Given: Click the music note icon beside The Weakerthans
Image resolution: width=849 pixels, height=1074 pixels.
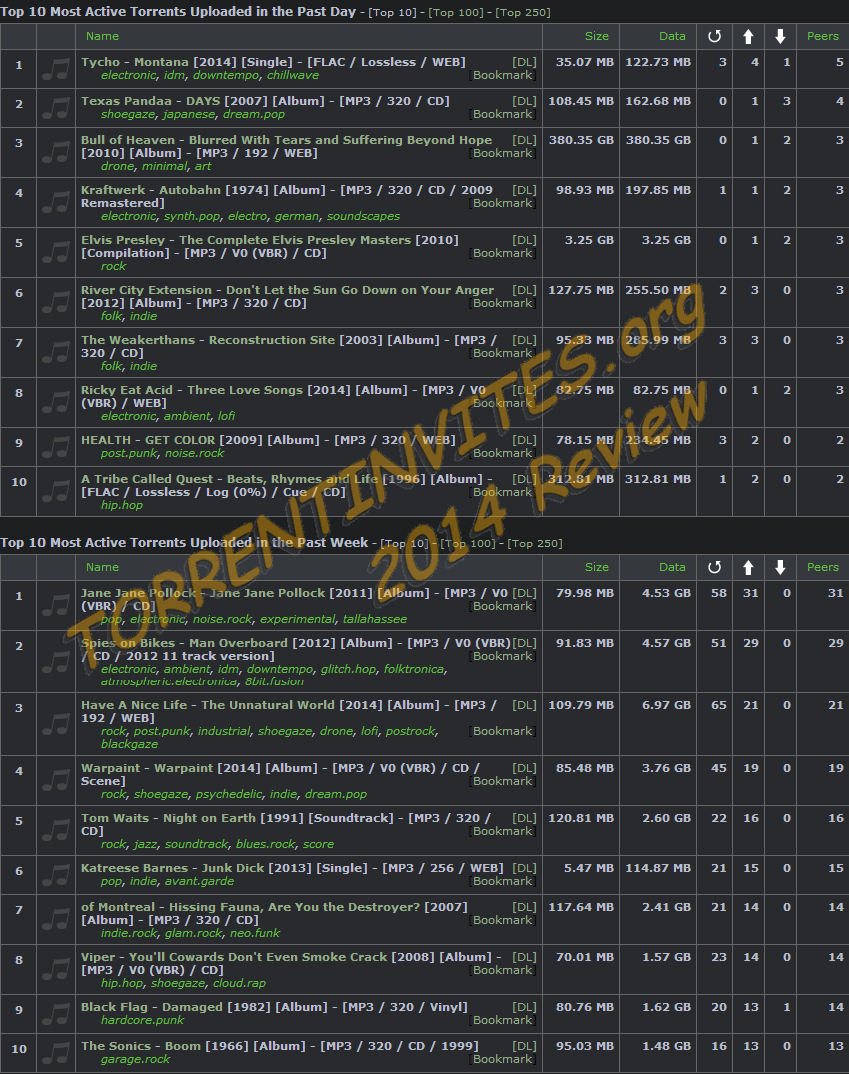Looking at the screenshot, I should 55,352.
